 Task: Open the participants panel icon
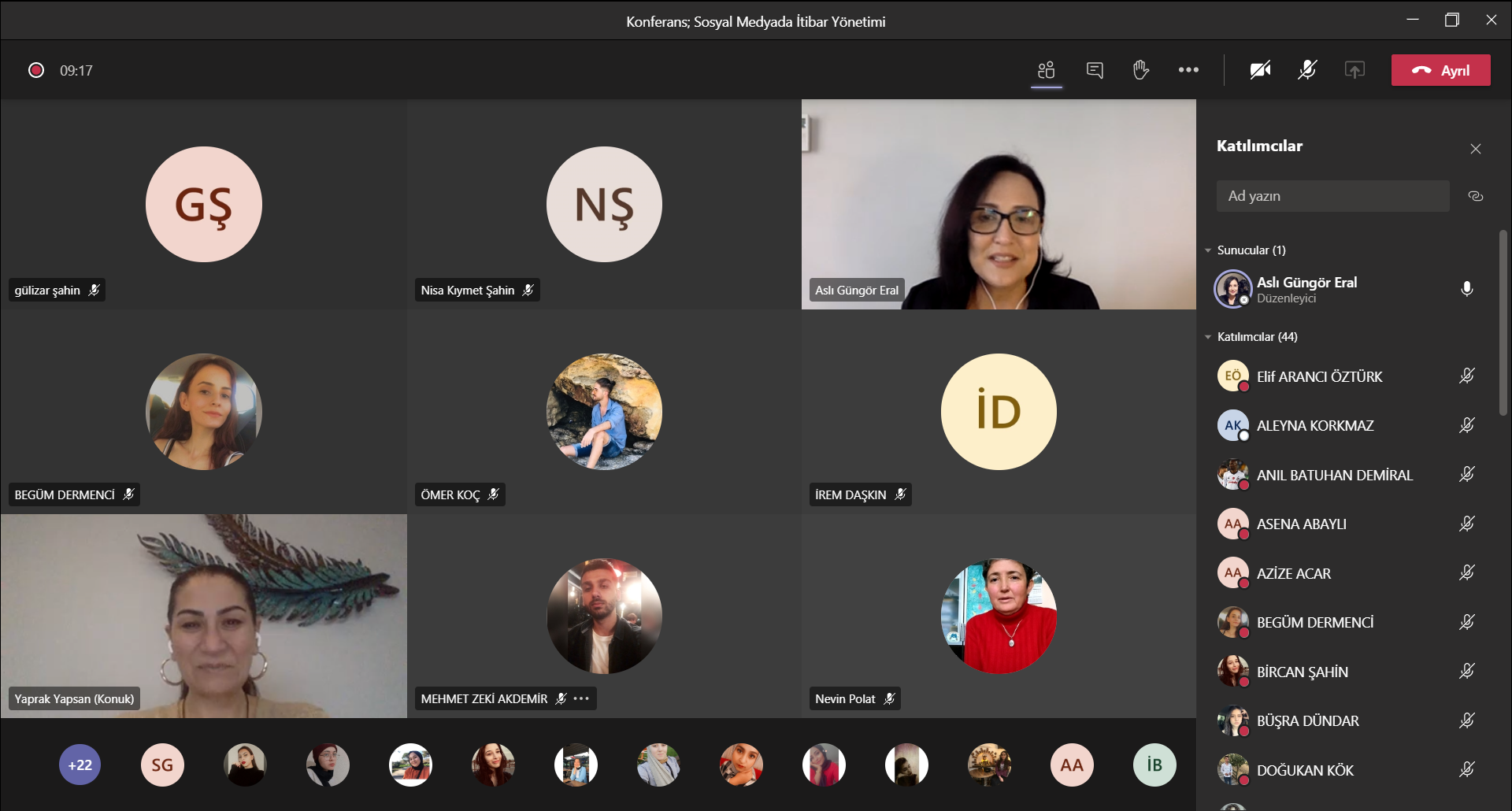[1047, 70]
